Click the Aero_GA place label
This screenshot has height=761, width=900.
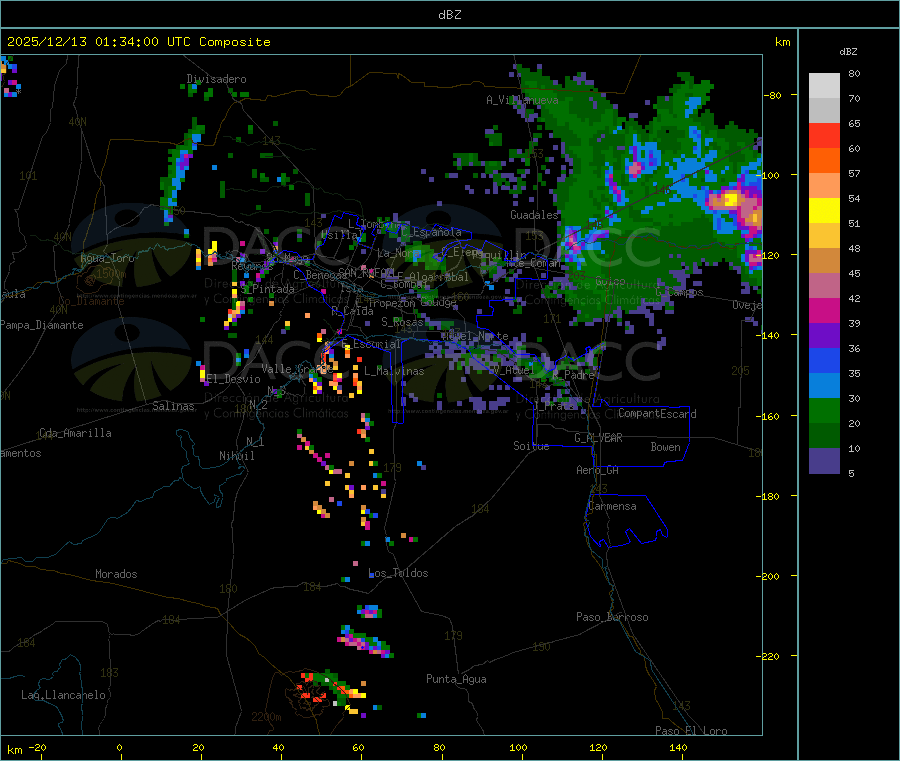tap(598, 470)
